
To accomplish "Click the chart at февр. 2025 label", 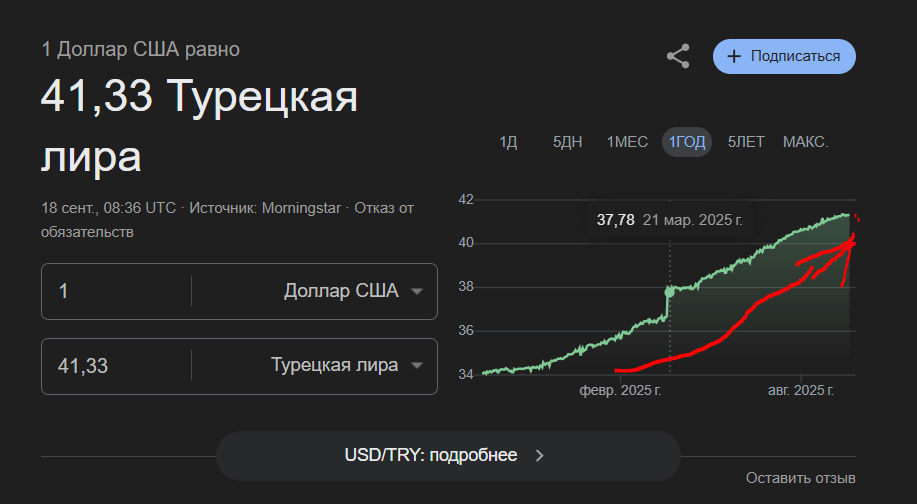I will click(620, 390).
